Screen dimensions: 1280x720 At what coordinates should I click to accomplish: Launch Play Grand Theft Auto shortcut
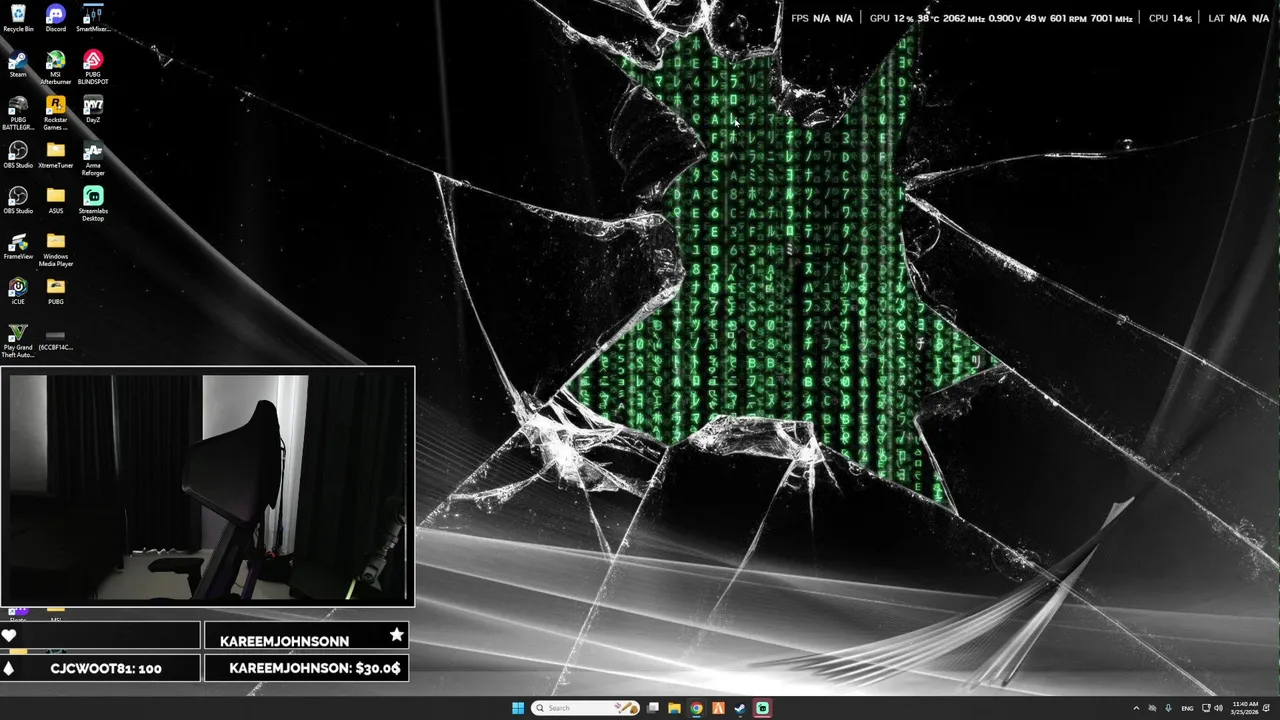pyautogui.click(x=18, y=341)
